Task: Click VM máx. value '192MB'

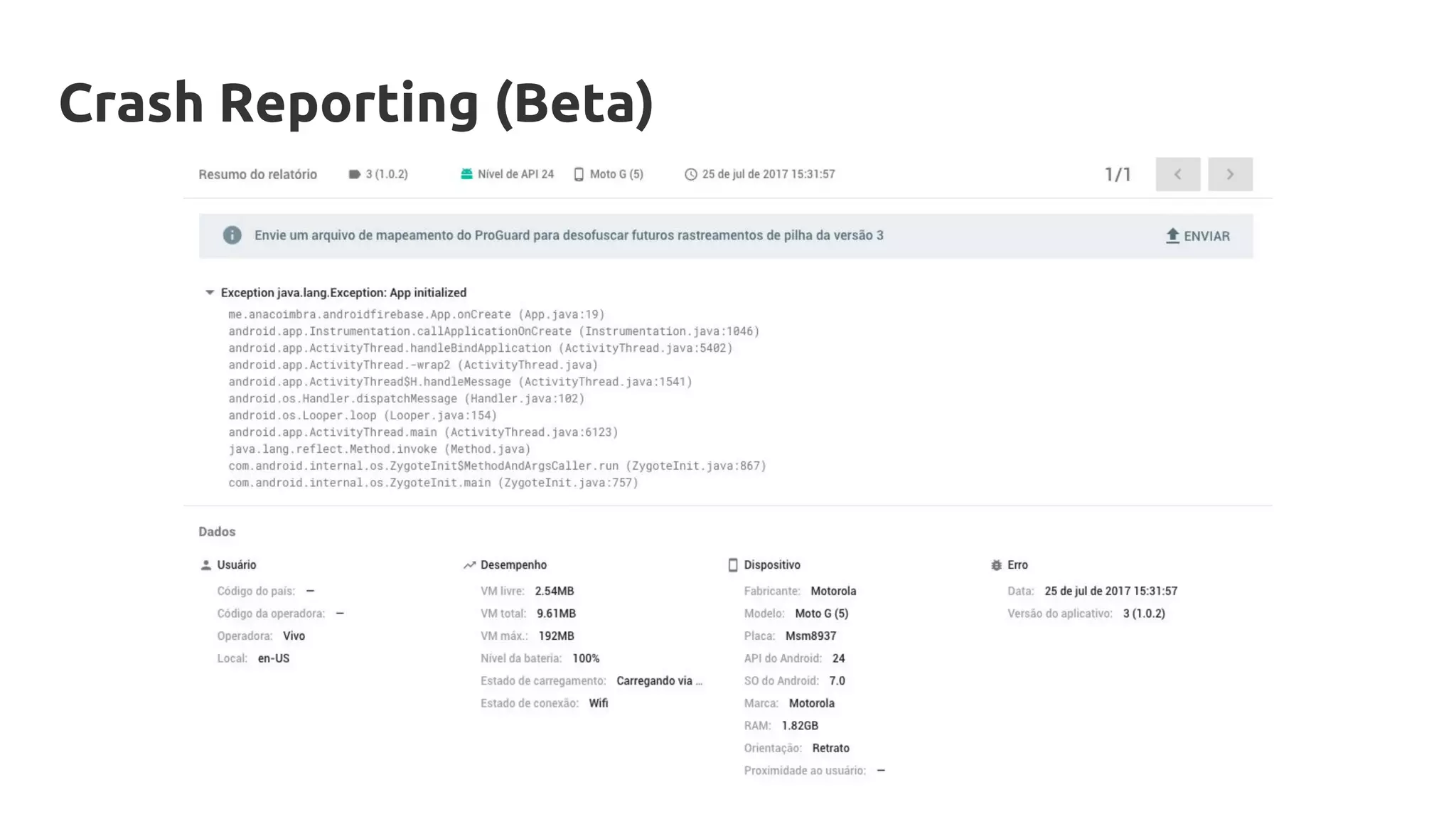Action: tap(556, 636)
